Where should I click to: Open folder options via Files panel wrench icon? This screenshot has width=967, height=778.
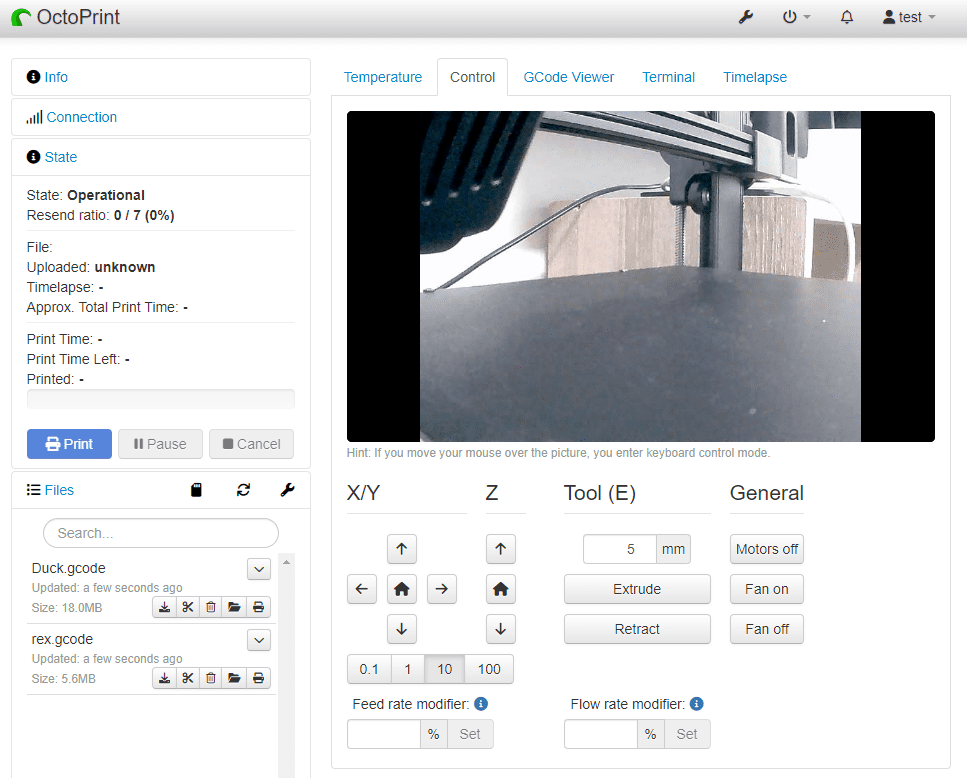[x=287, y=490]
